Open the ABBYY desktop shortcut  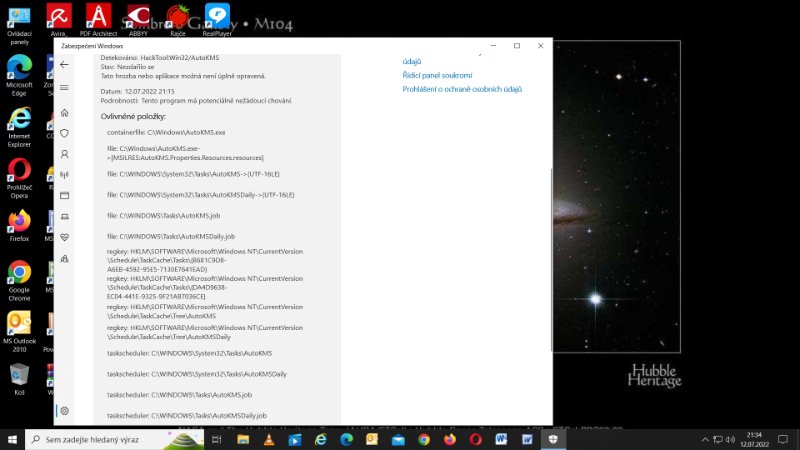pos(138,20)
